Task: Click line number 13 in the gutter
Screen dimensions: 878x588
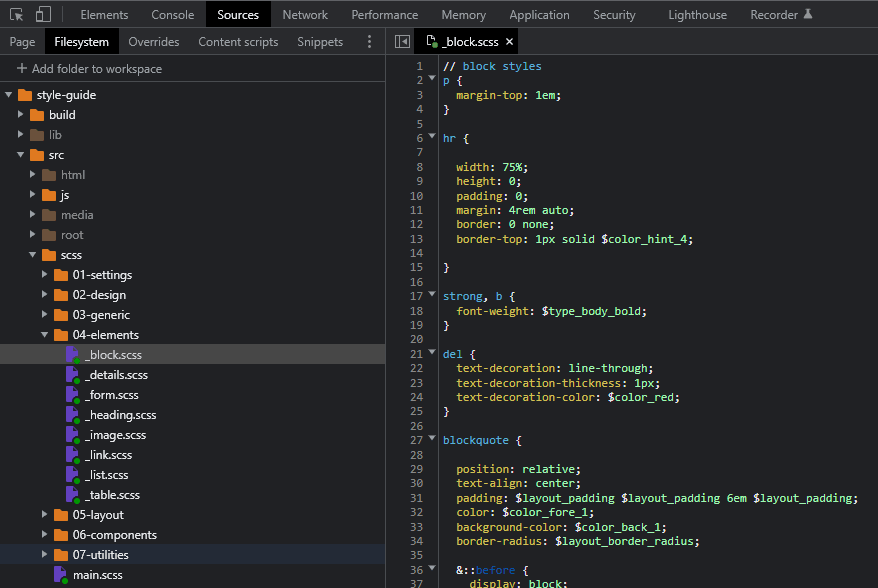Action: point(417,239)
